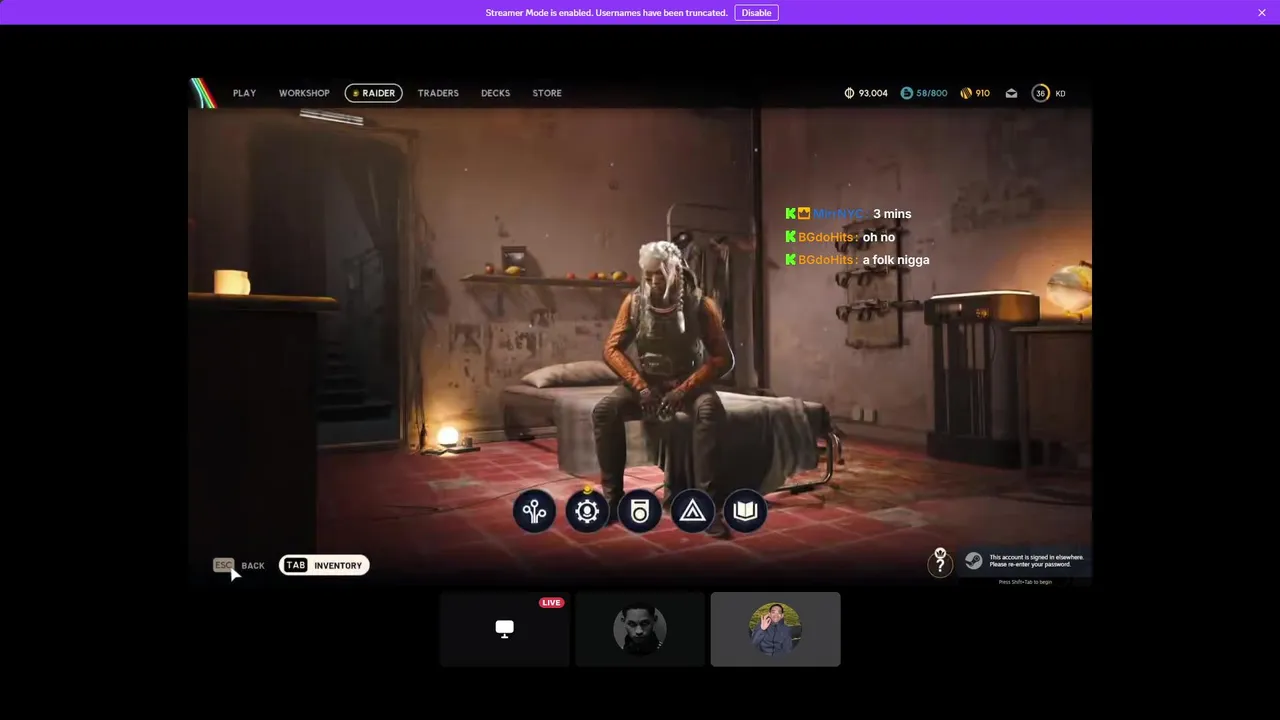Open the WORKSHOP tab
1280x720 pixels.
coord(304,93)
